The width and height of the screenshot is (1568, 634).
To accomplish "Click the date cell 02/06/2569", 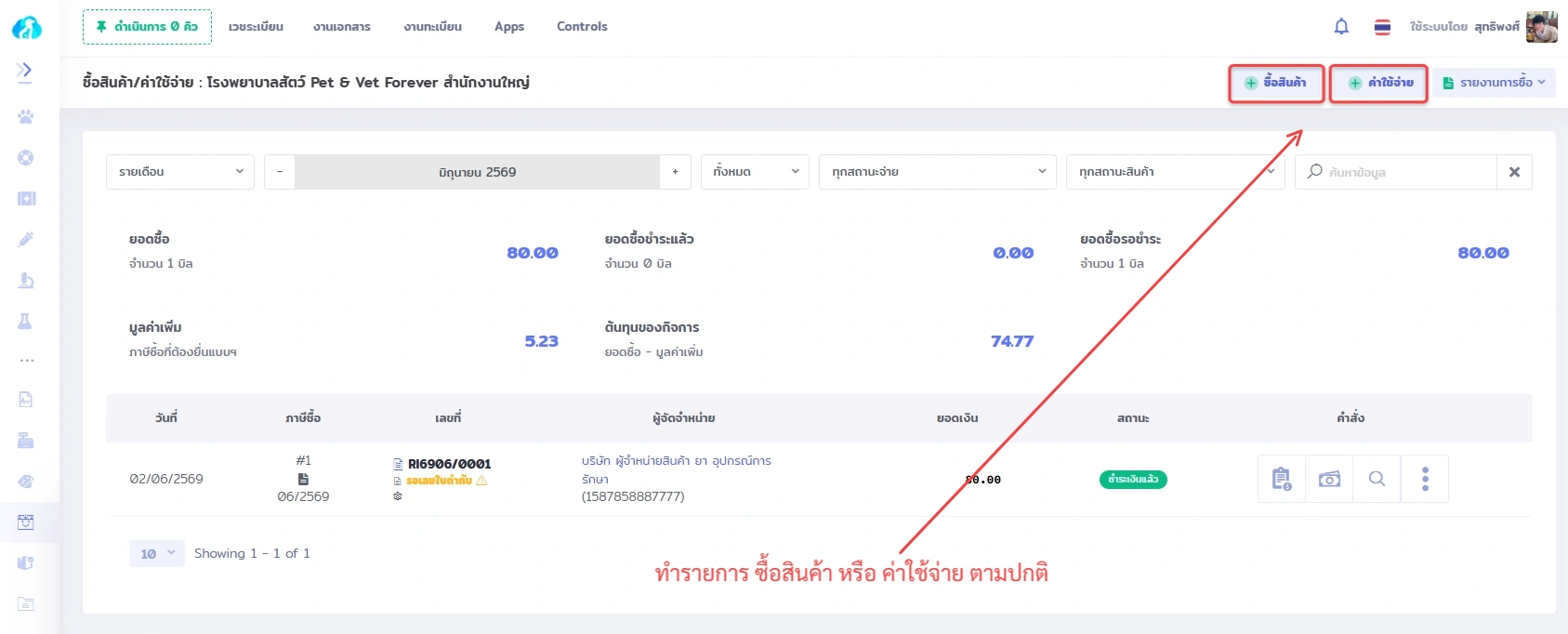I will coord(166,479).
